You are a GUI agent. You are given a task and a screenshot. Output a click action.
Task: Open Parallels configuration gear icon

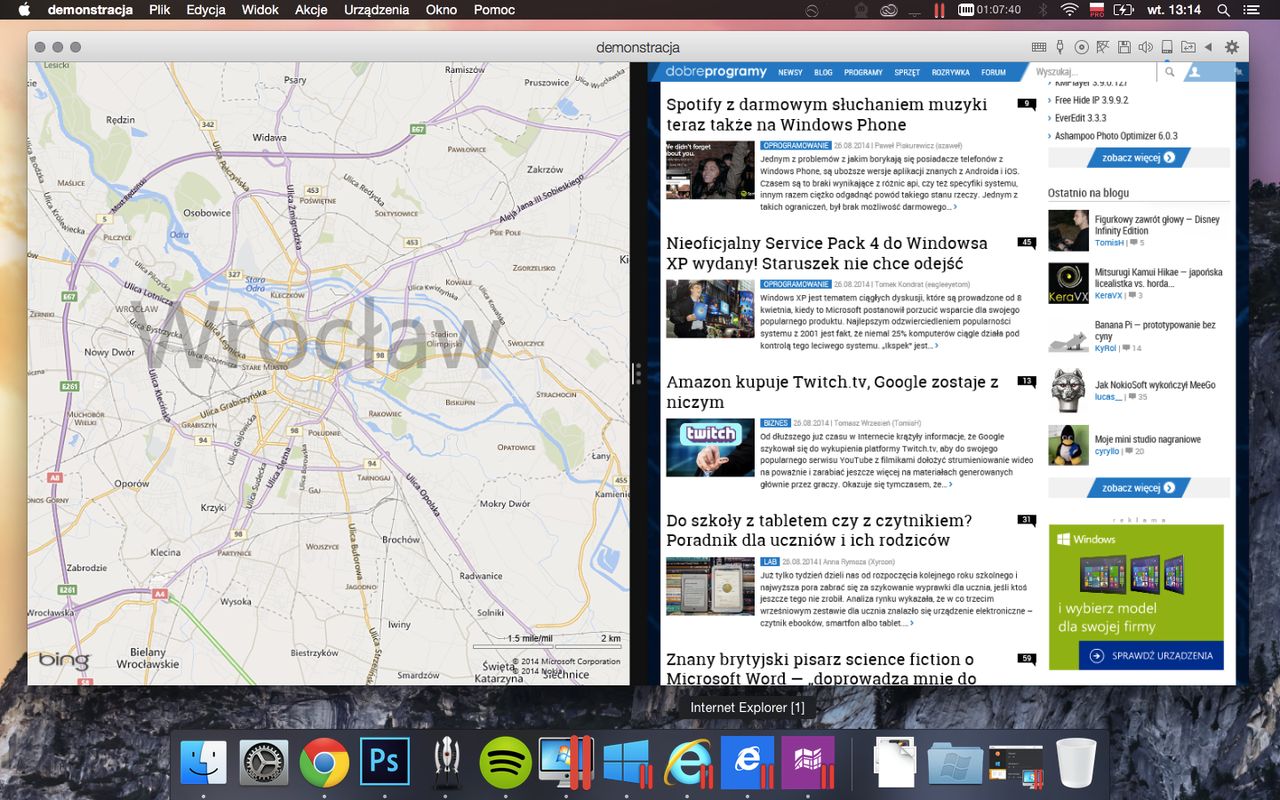(x=1231, y=47)
